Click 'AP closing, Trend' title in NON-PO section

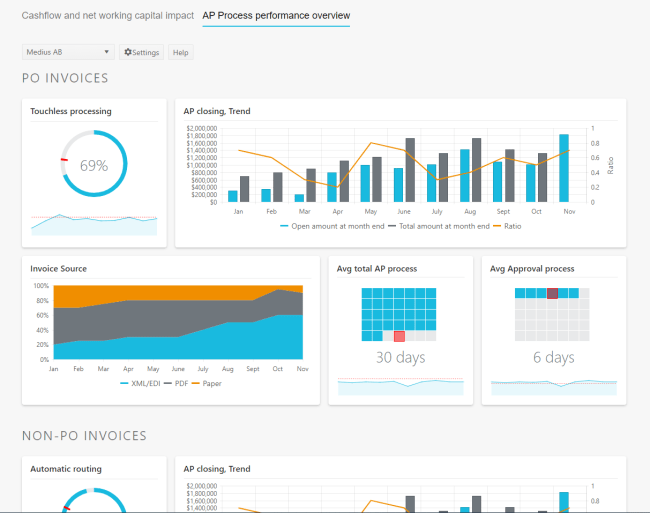(x=217, y=469)
